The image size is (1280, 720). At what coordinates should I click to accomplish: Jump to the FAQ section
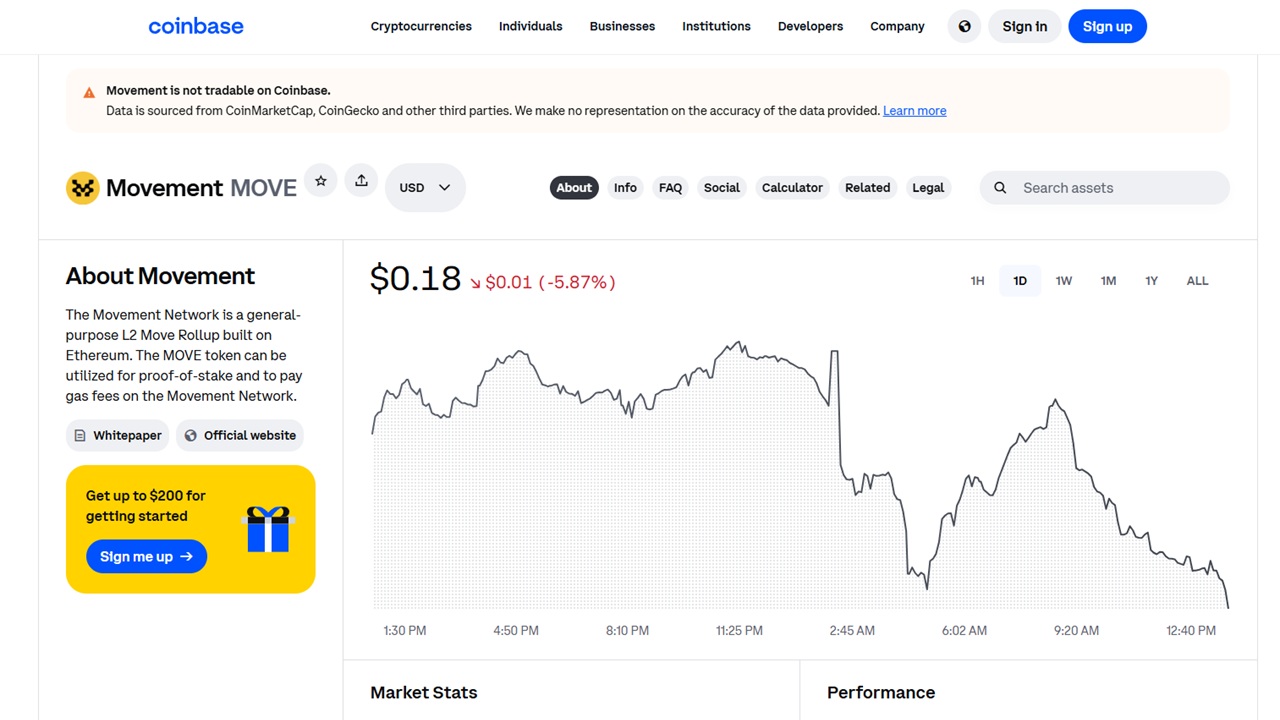click(670, 187)
